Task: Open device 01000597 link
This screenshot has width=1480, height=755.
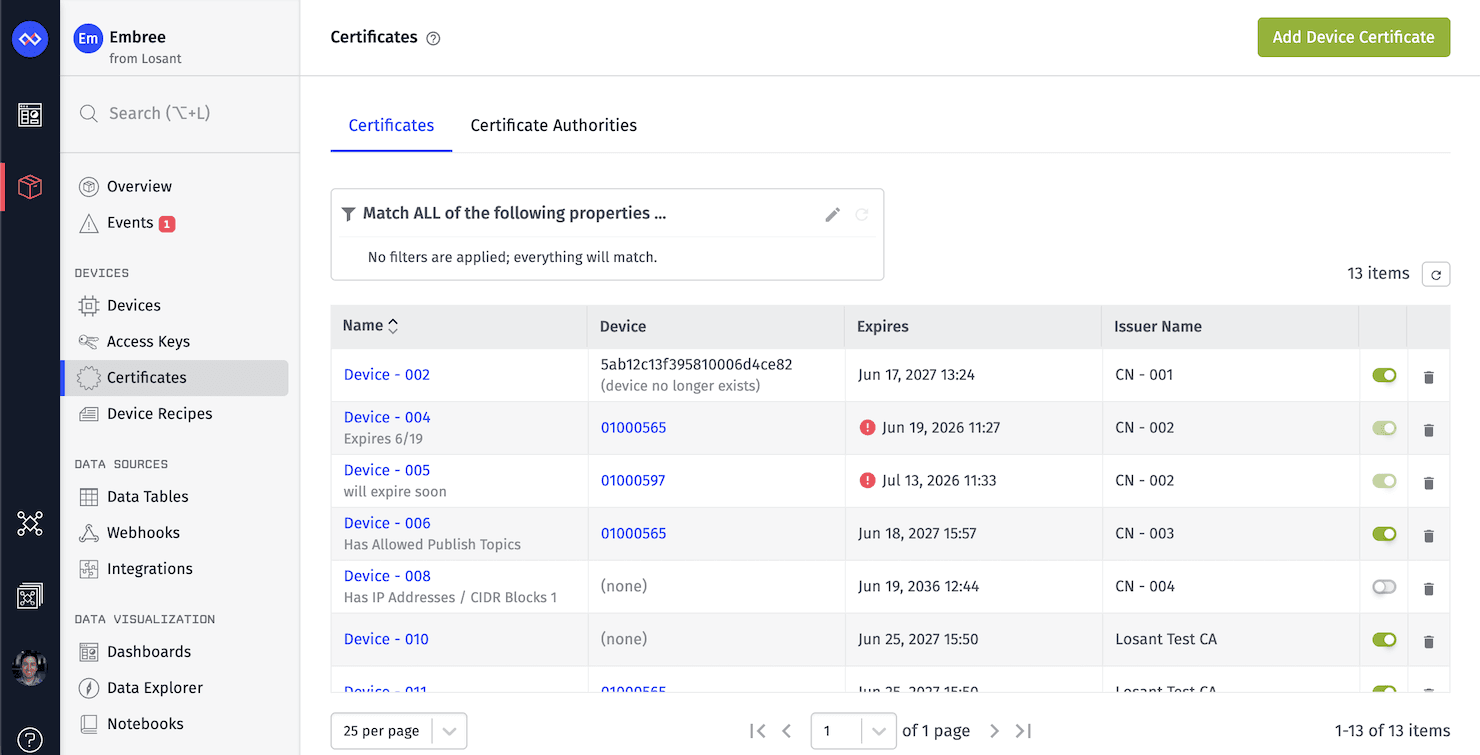Action: click(633, 481)
